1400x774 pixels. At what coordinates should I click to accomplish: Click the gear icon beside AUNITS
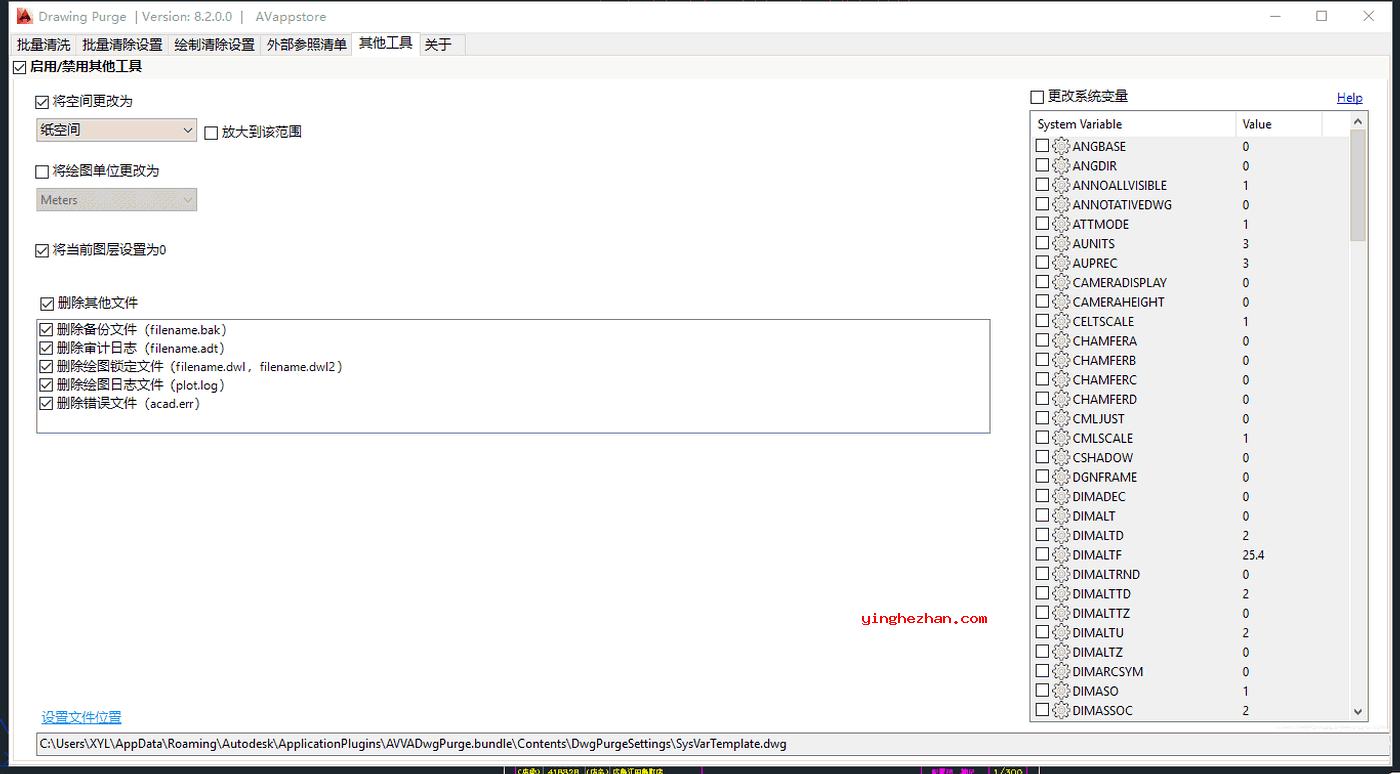(x=1061, y=244)
